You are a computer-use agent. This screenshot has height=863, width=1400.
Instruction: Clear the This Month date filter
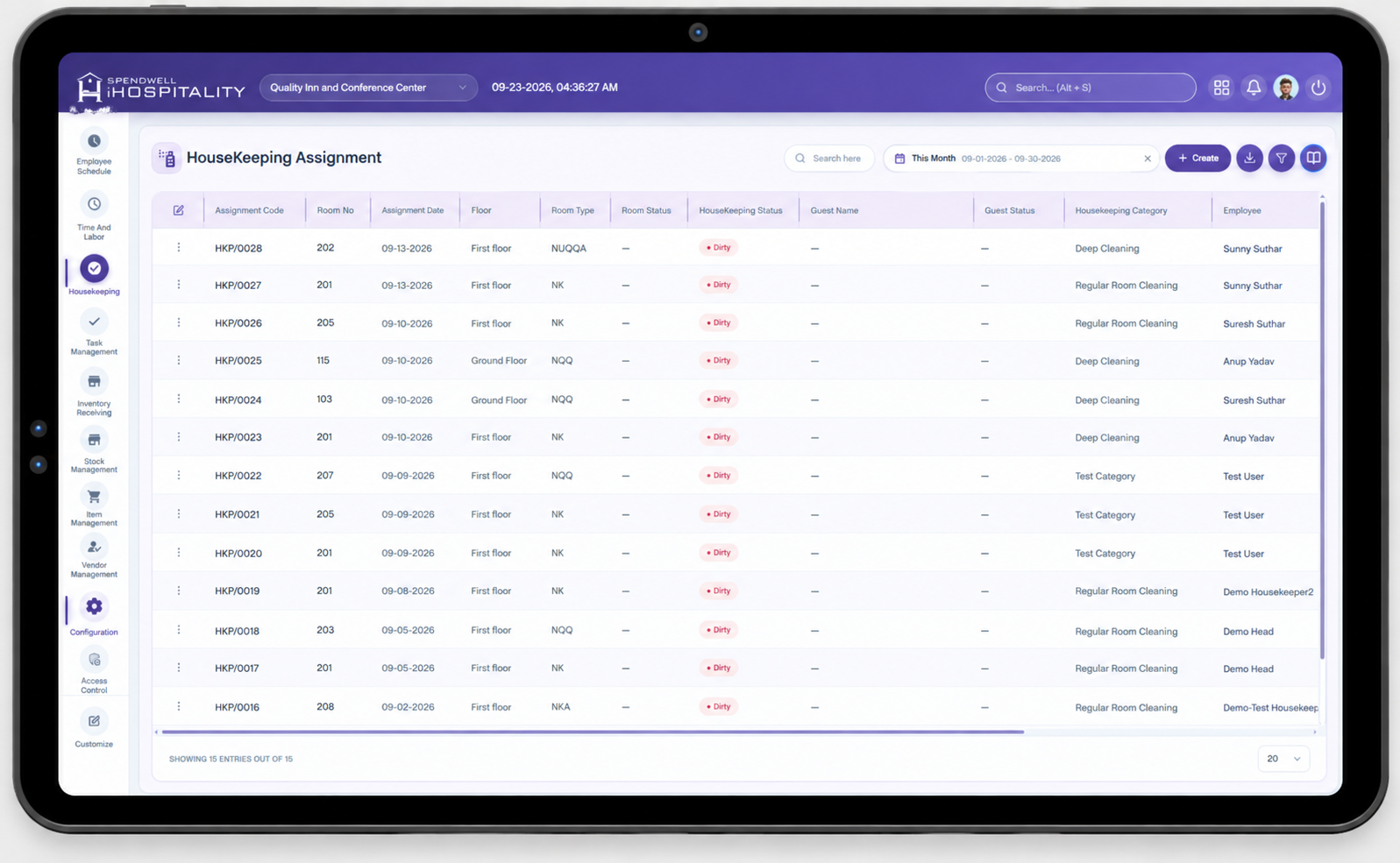point(1148,159)
